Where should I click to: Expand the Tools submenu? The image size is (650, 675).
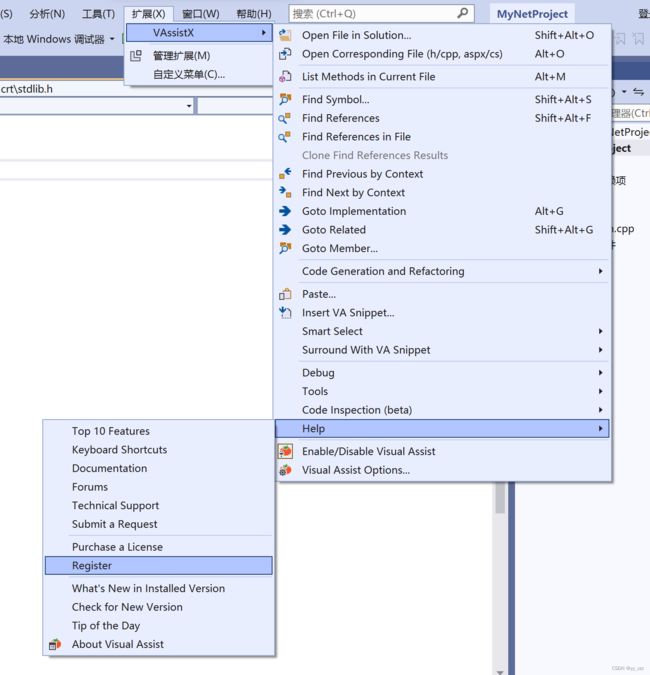tap(600, 391)
